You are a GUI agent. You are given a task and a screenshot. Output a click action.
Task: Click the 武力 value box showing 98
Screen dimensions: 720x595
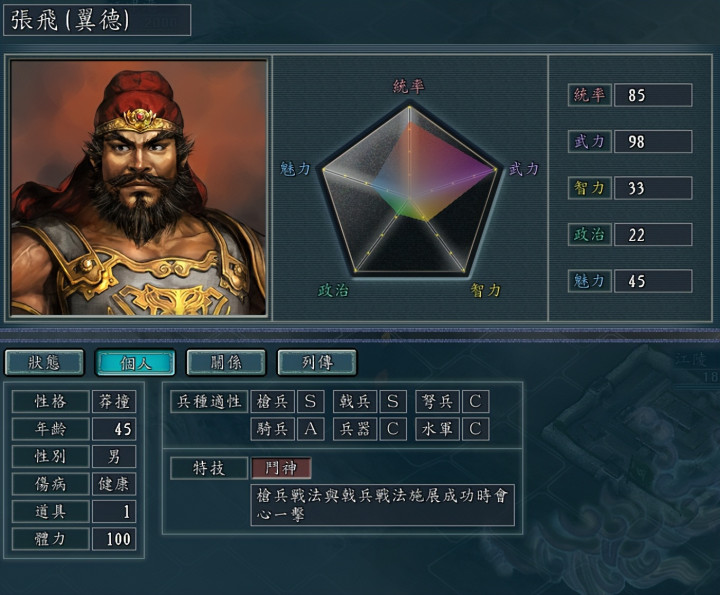(x=653, y=141)
